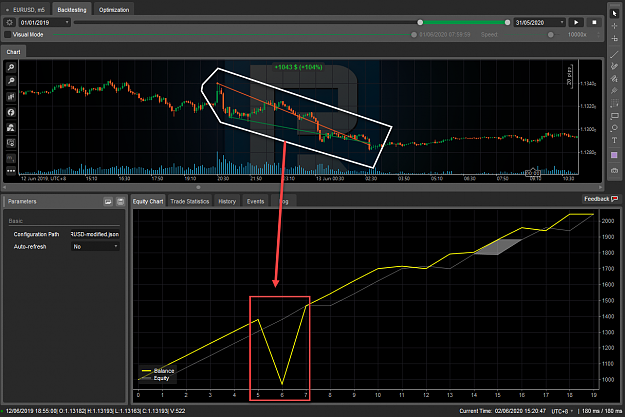Click backtest range slider right handle
625x417 pixels.
[x=507, y=22]
